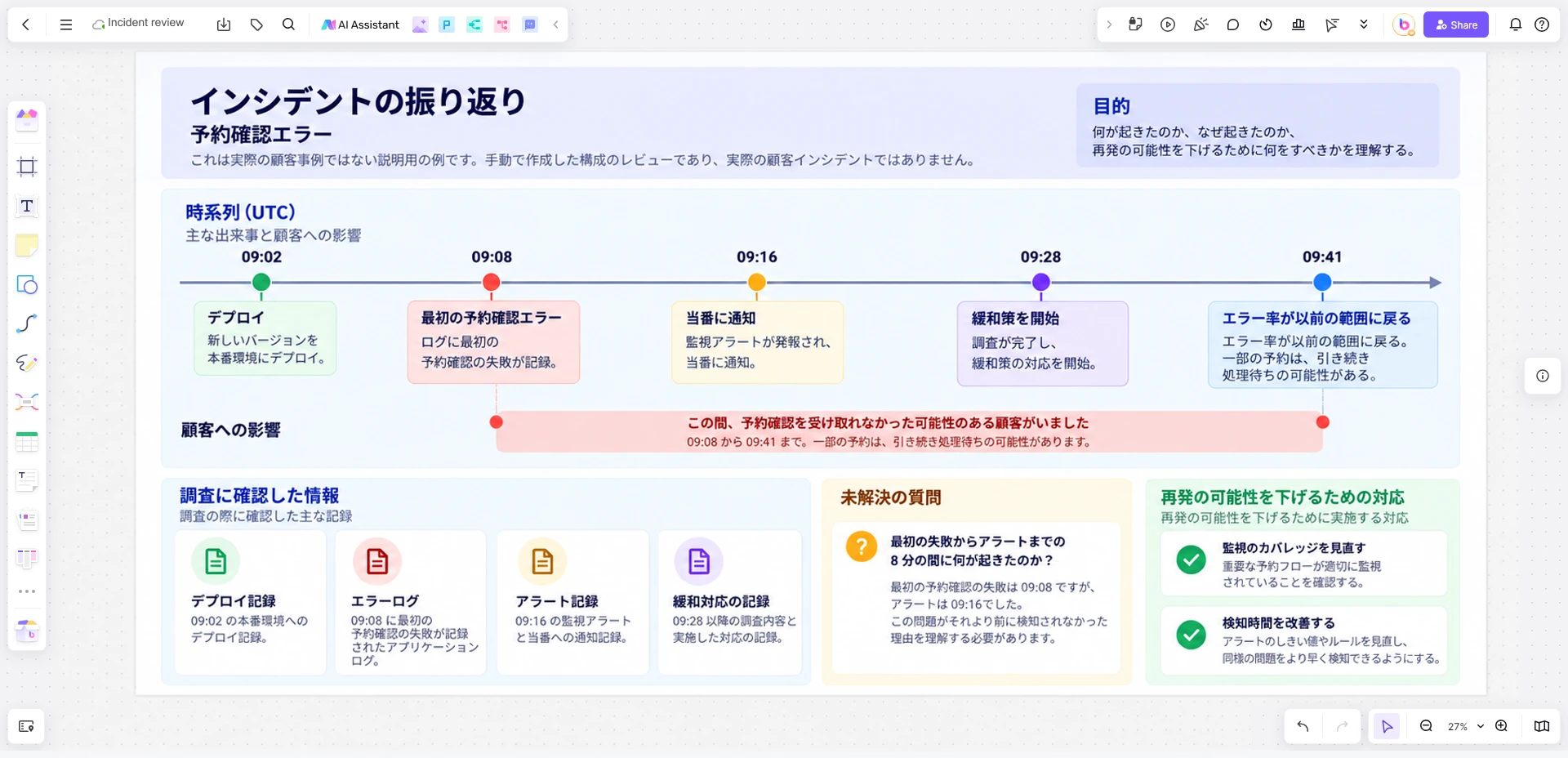Click the Kanban board tool

[27, 559]
